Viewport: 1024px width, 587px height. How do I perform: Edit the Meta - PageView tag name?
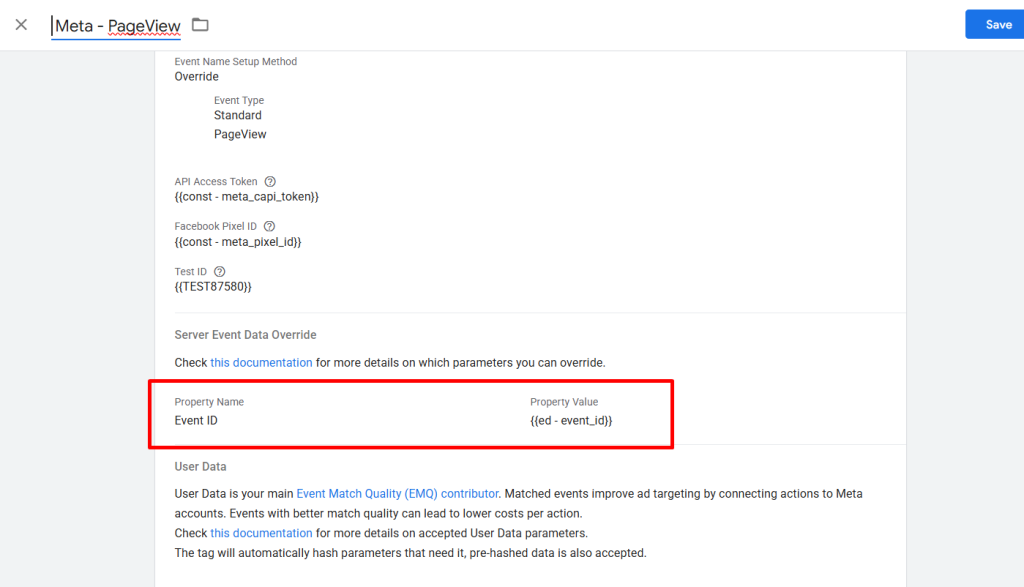tap(118, 26)
